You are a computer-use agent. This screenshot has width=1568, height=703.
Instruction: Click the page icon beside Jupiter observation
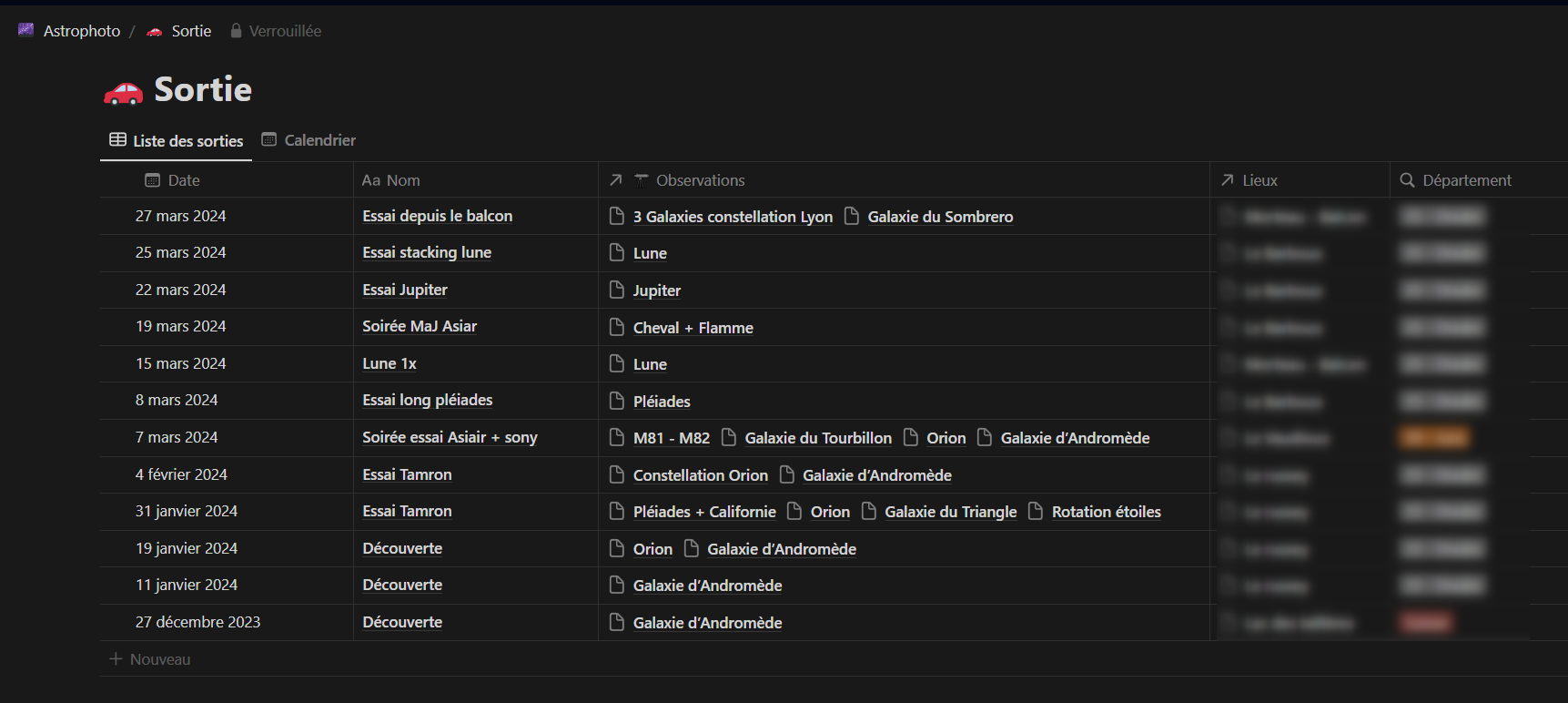point(617,290)
